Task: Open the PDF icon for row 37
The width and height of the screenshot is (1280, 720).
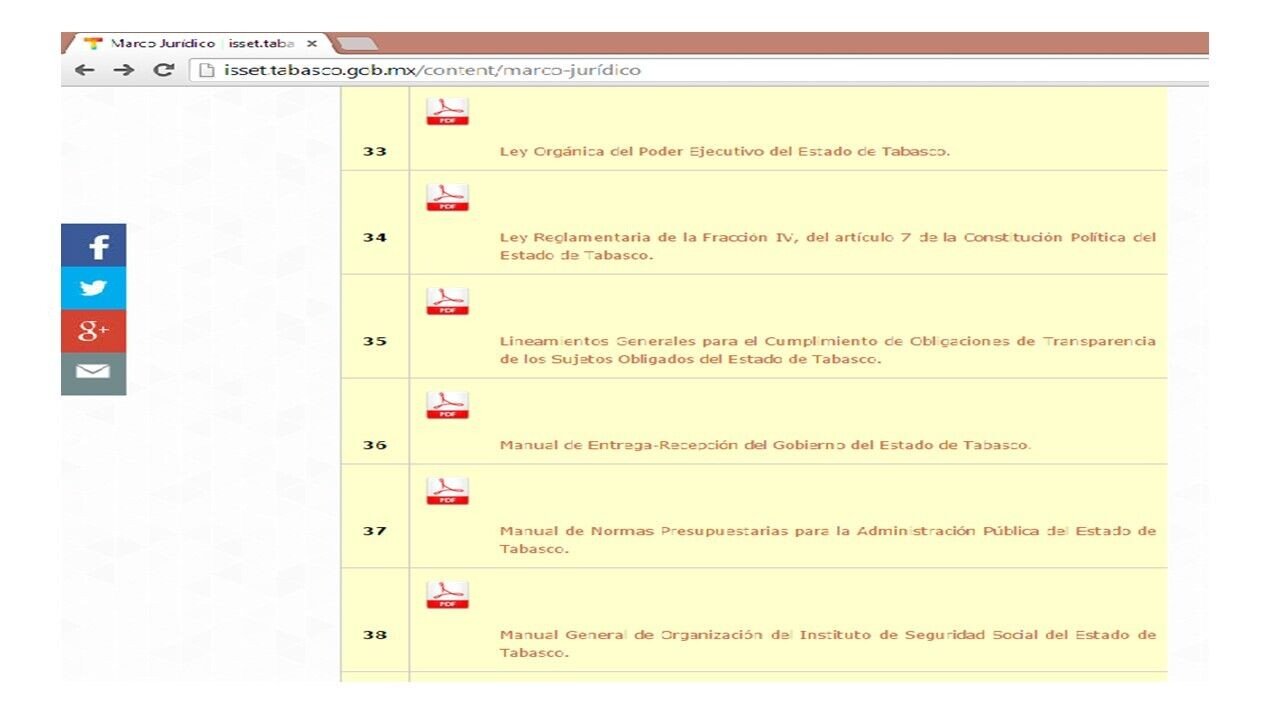Action: (447, 491)
